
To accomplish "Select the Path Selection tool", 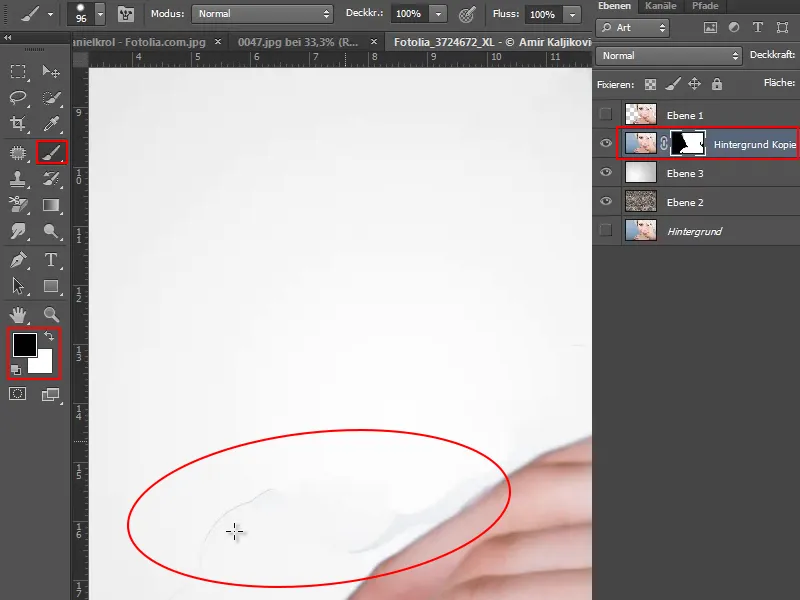I will (x=18, y=286).
